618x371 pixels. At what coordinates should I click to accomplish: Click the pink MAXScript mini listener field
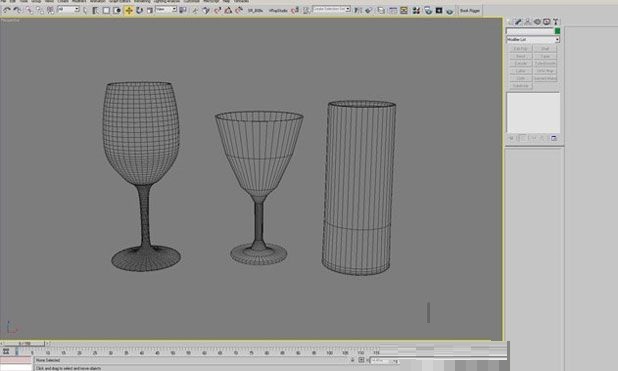click(16, 360)
